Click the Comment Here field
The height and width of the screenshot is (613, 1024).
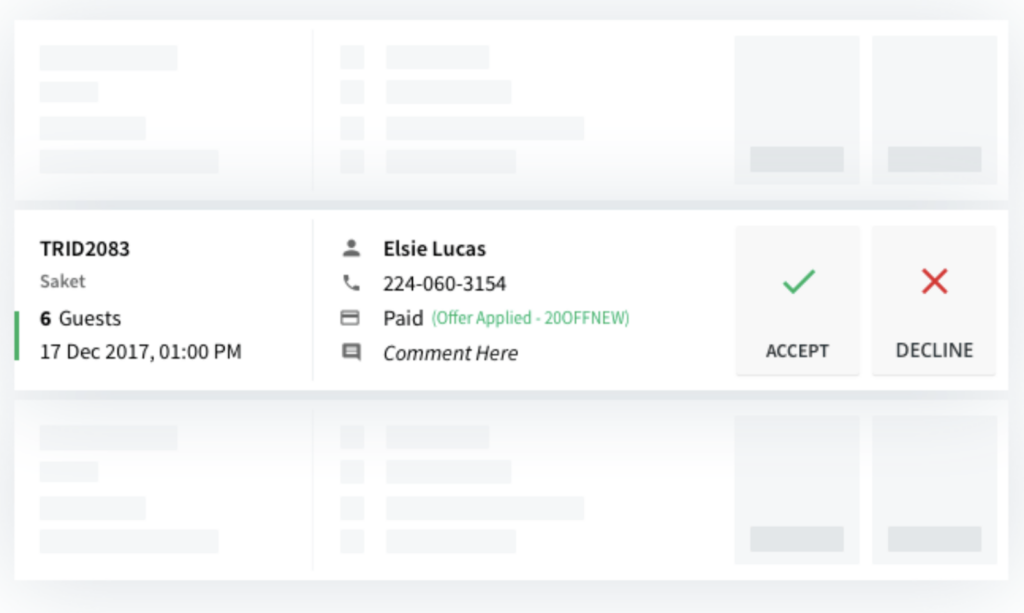click(x=451, y=353)
